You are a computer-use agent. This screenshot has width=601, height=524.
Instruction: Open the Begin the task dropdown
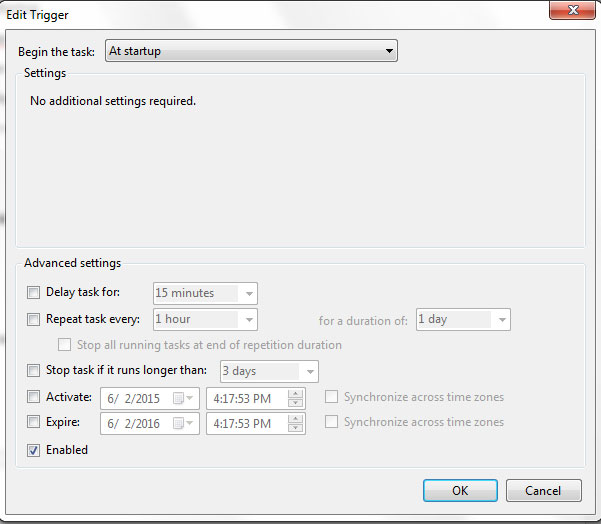pyautogui.click(x=251, y=51)
